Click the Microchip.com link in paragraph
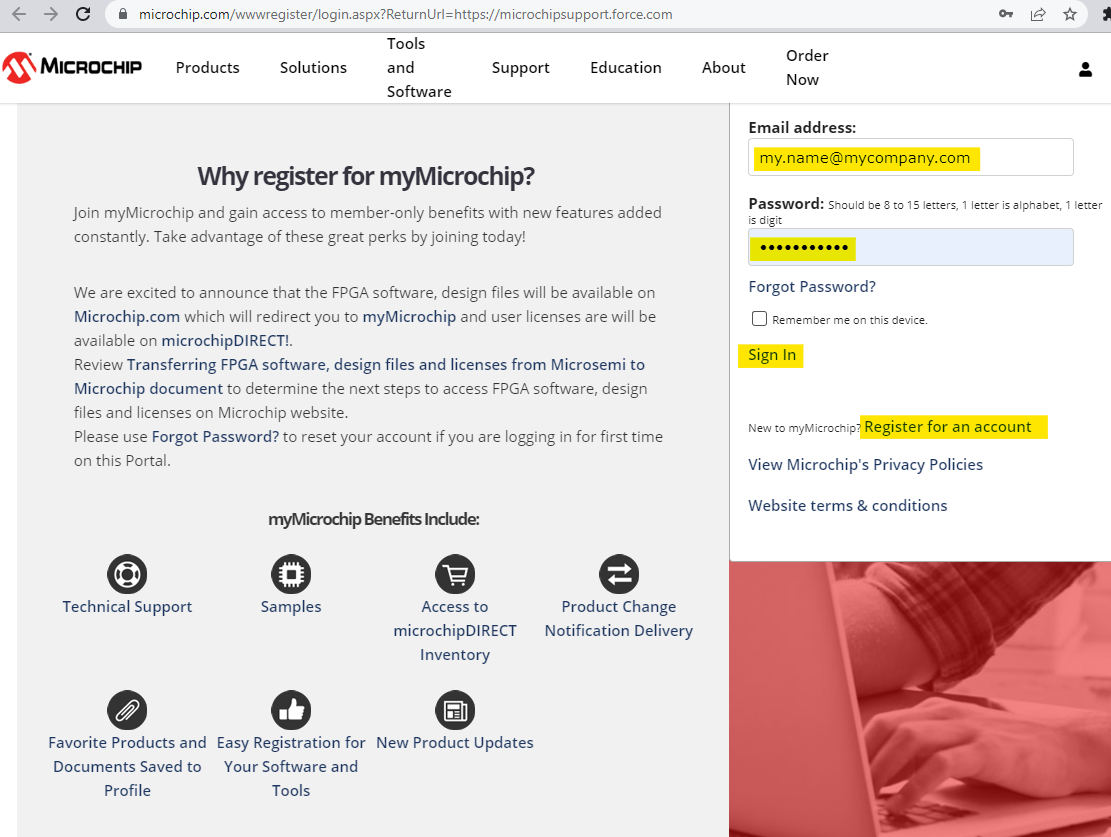 click(127, 316)
